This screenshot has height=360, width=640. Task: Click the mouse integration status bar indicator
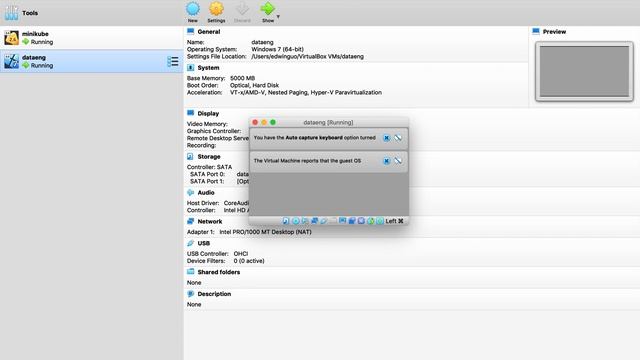(x=371, y=221)
